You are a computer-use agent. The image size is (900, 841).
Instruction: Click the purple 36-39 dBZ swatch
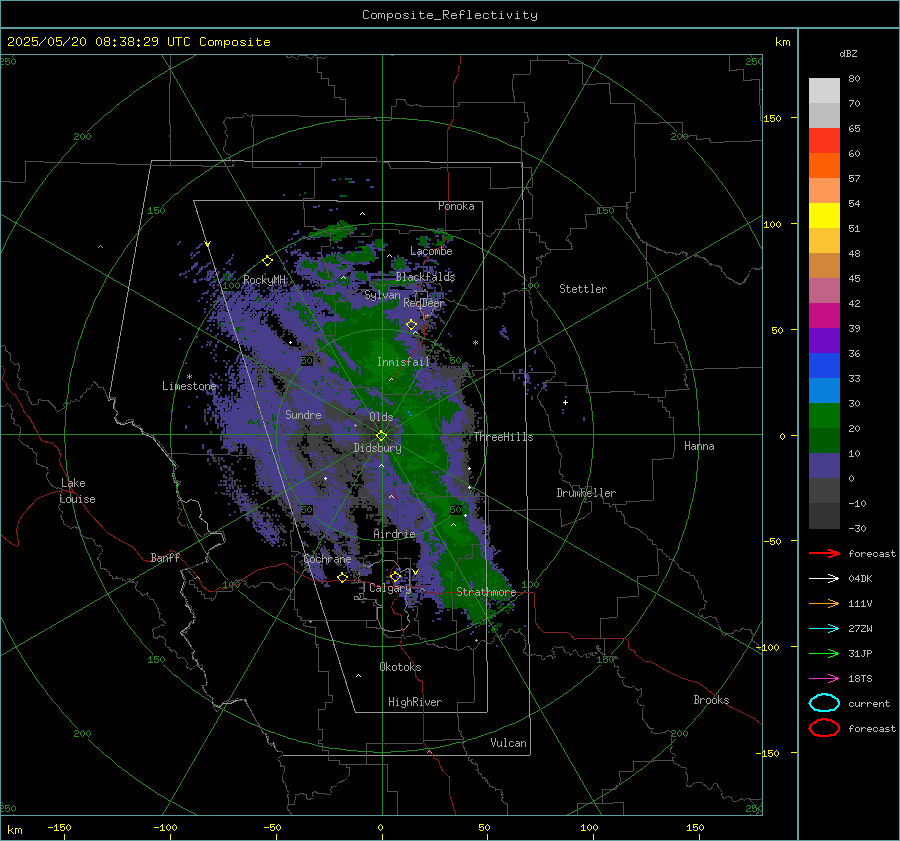click(x=824, y=340)
